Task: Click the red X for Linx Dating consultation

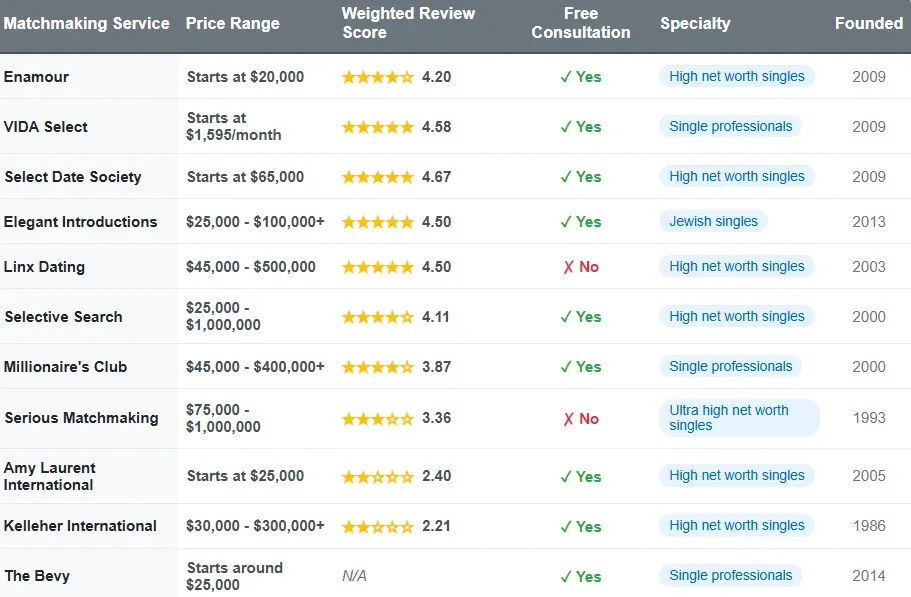Action: (x=580, y=267)
